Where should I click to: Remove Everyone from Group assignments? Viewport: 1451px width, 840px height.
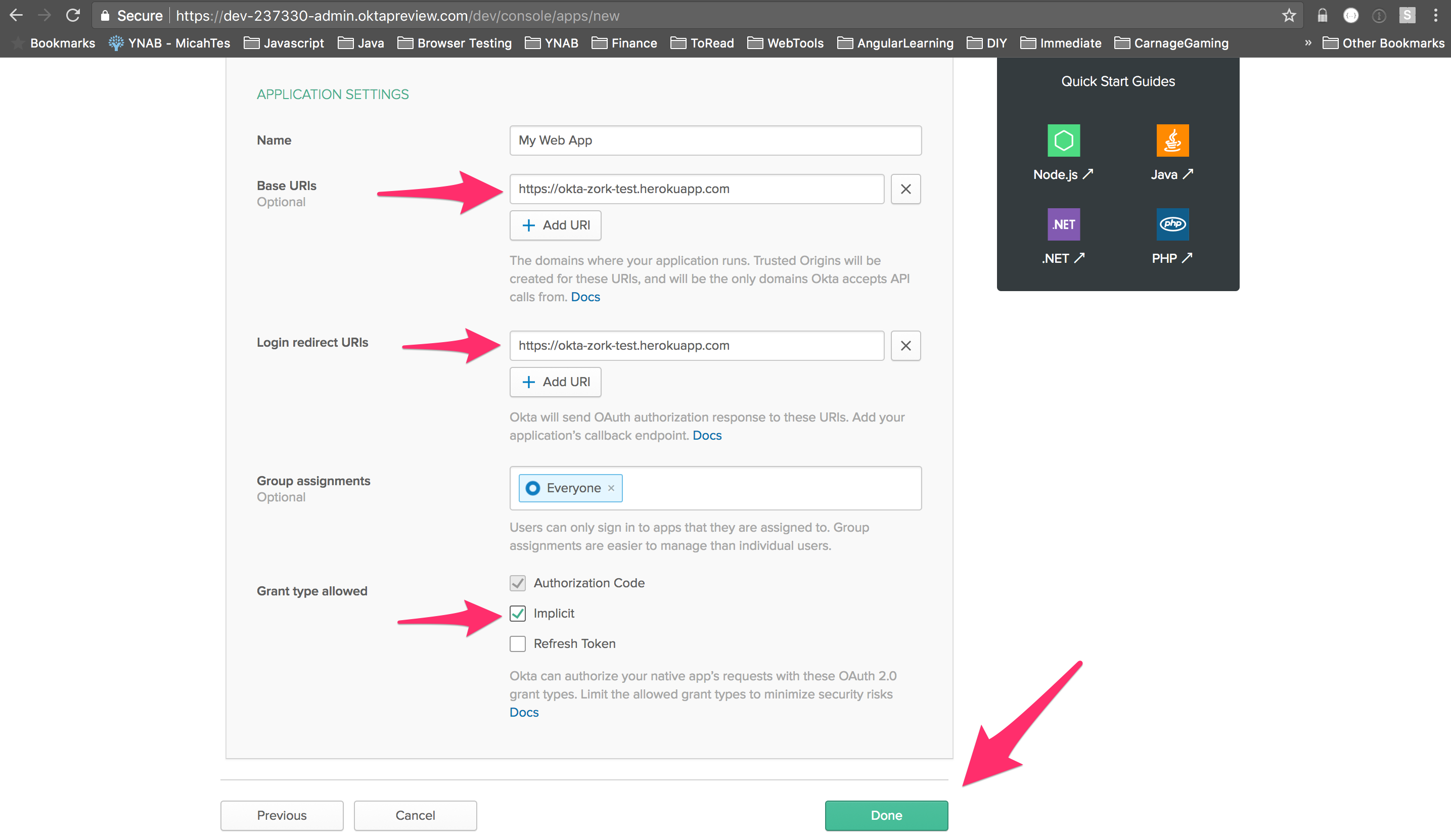[x=612, y=488]
